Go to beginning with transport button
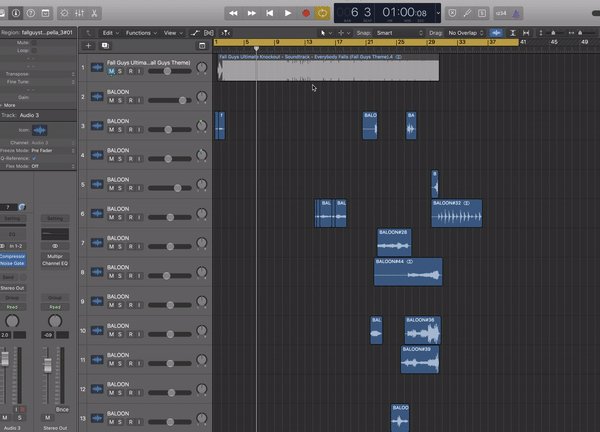 (x=269, y=13)
